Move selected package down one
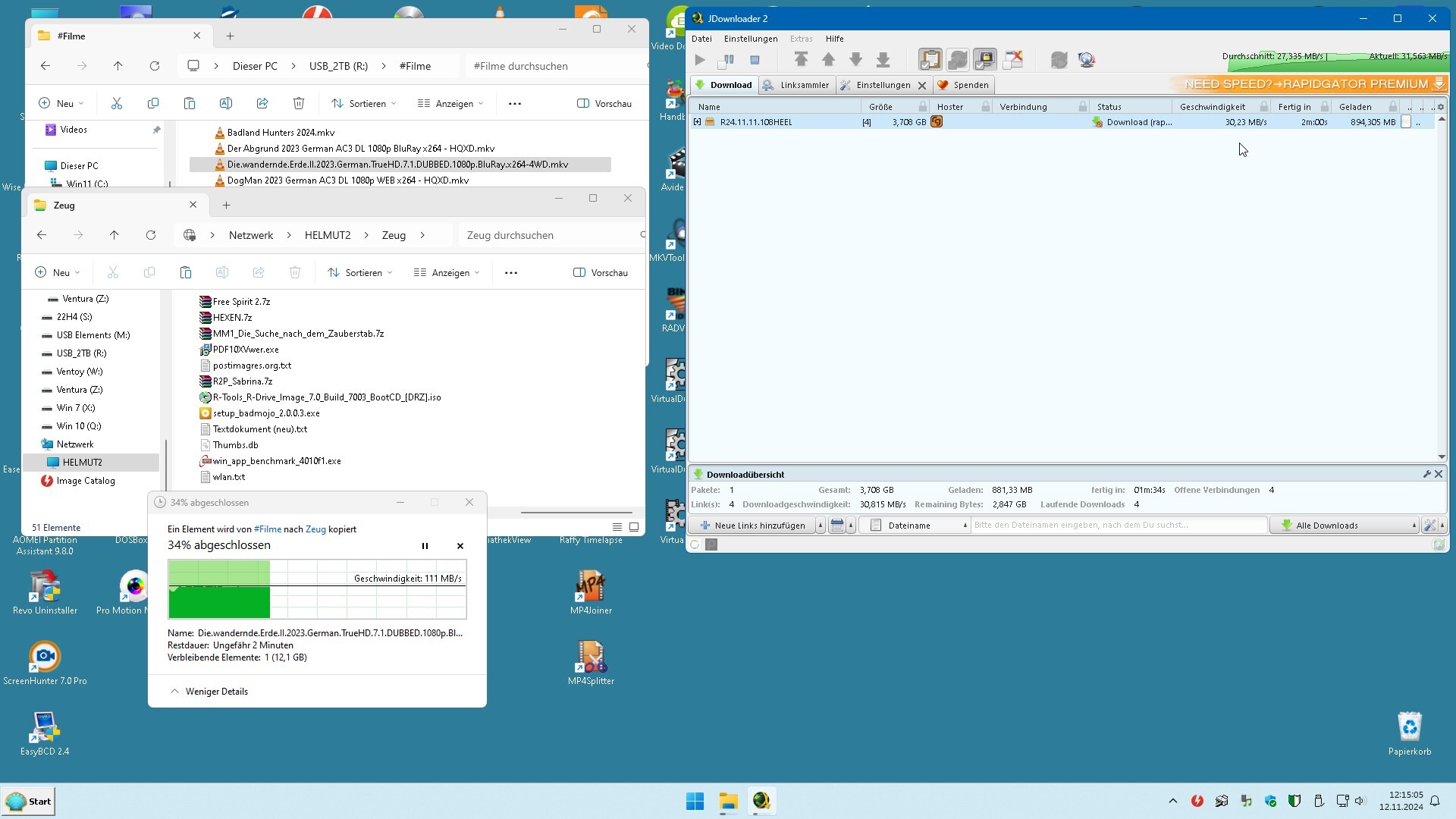Screen dimensions: 1456x819 [856, 59]
